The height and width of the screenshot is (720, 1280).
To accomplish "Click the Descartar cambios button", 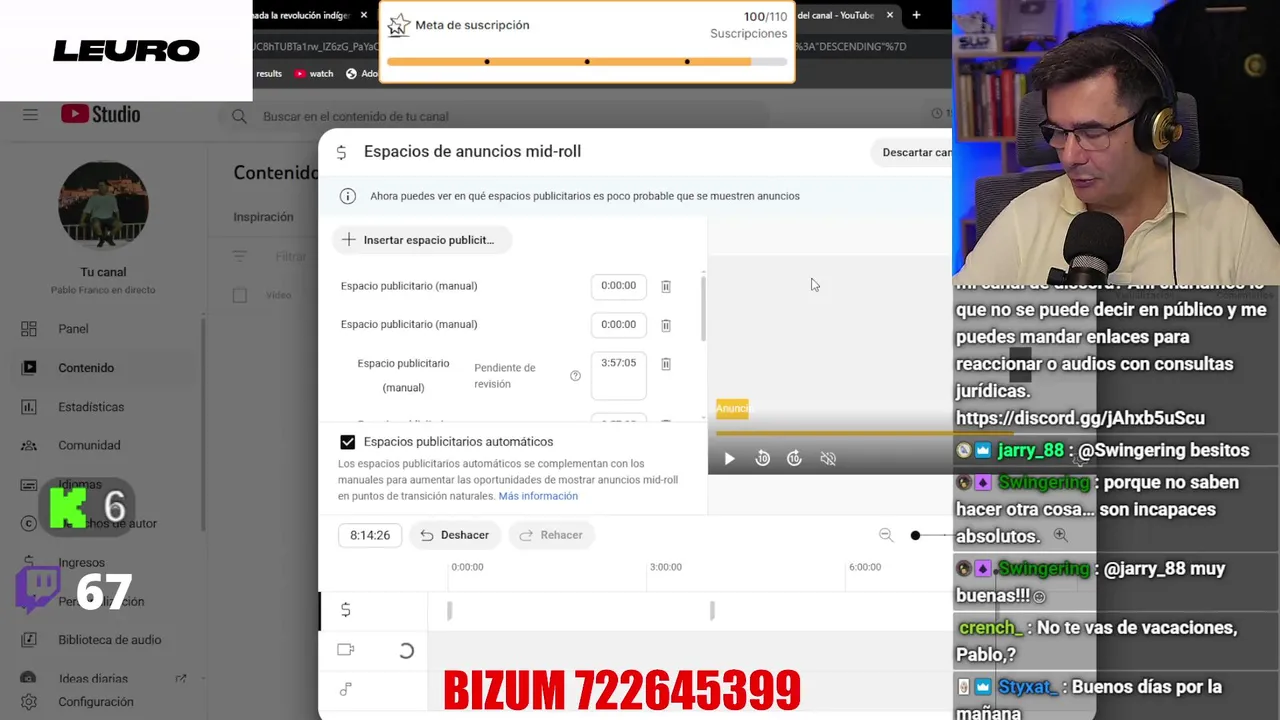I will [x=912, y=153].
